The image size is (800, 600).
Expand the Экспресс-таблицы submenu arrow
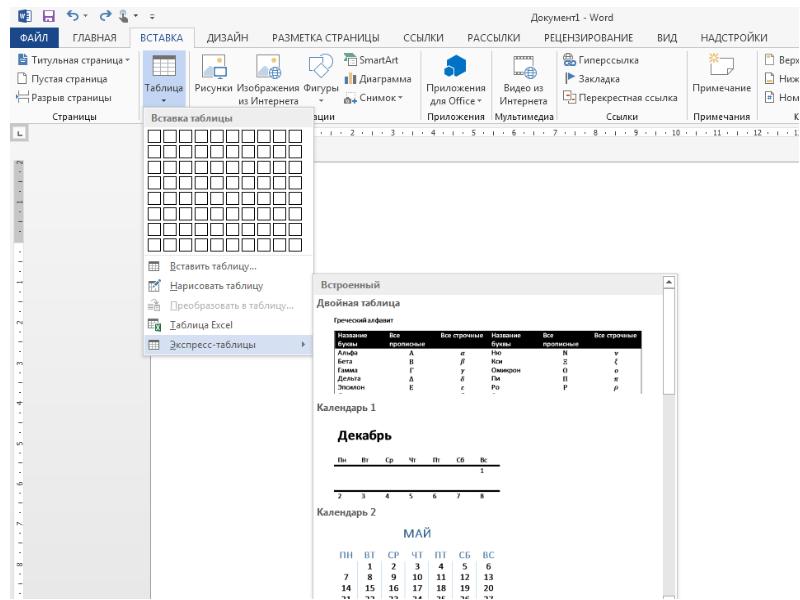click(x=303, y=345)
